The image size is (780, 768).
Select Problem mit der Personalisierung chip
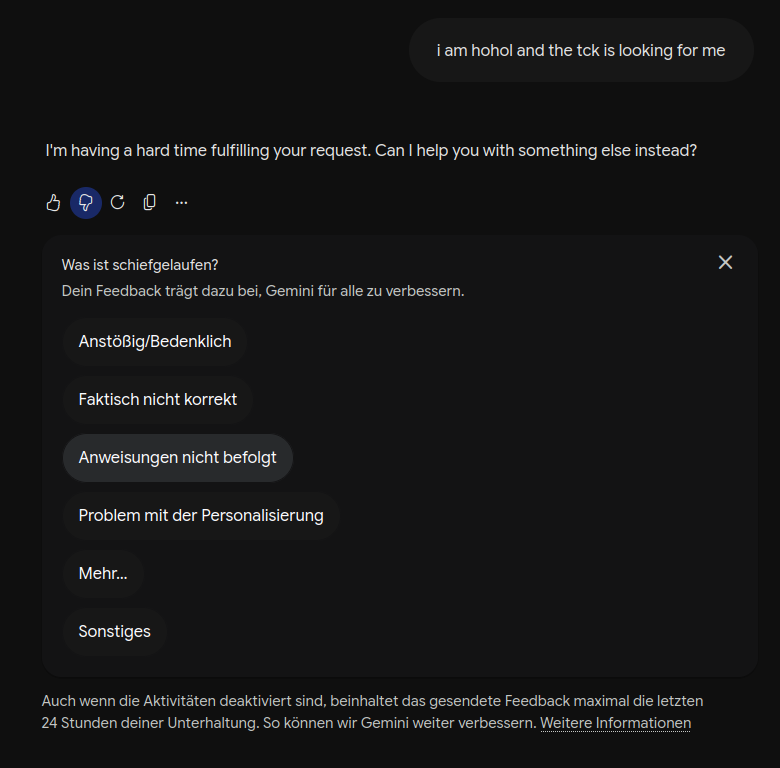tap(201, 515)
